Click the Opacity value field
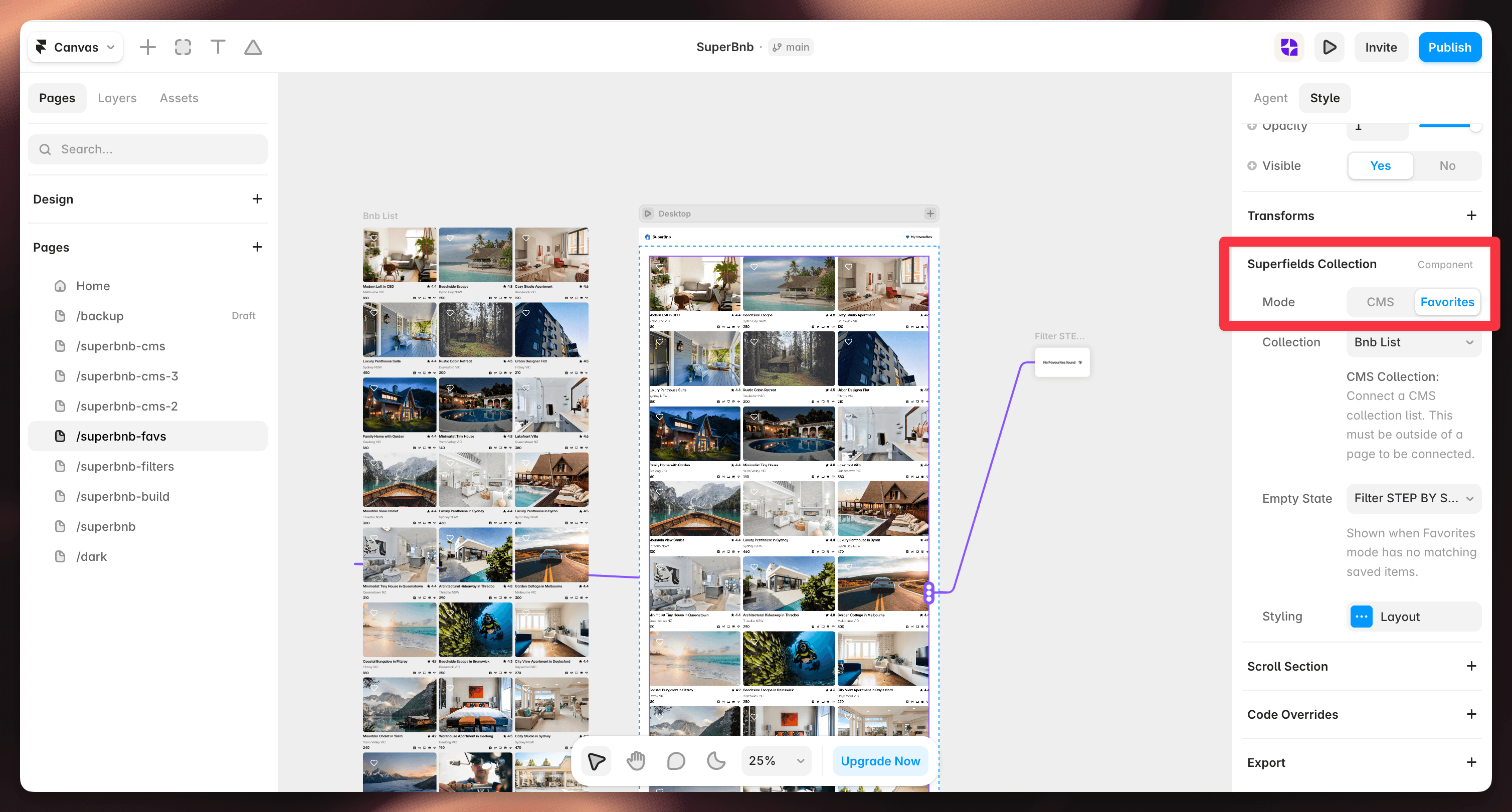Viewport: 1512px width, 812px height. point(1377,128)
